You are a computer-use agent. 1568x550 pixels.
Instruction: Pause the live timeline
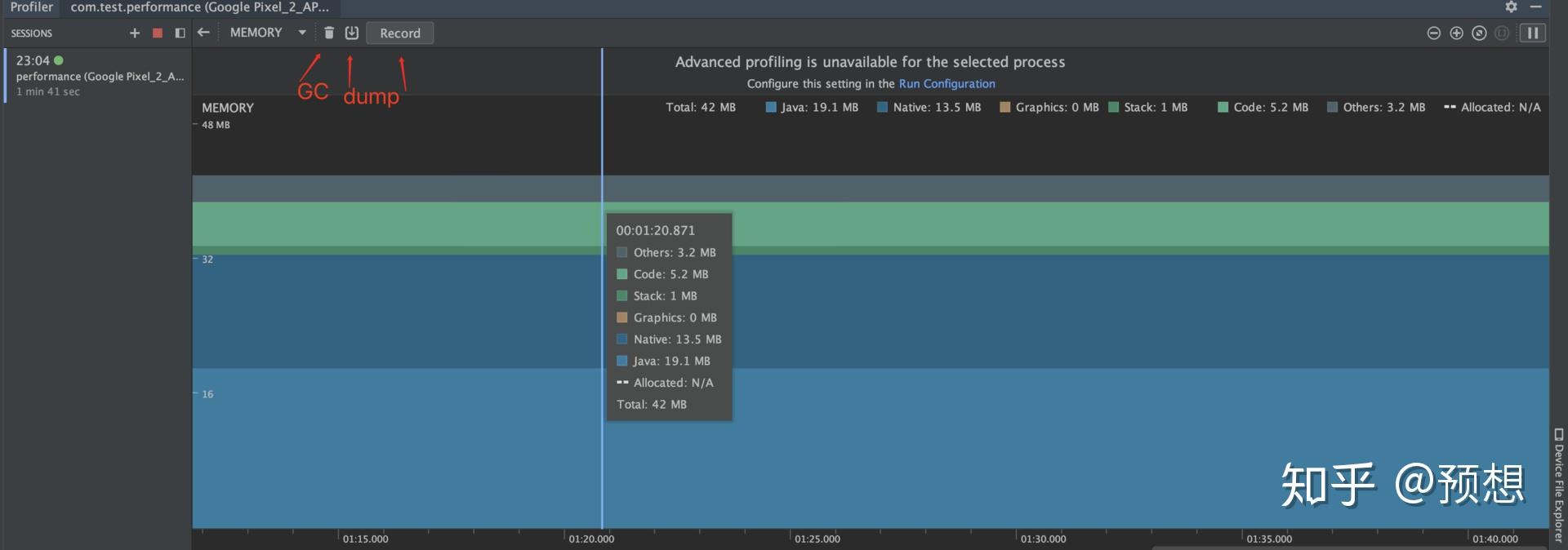1533,33
